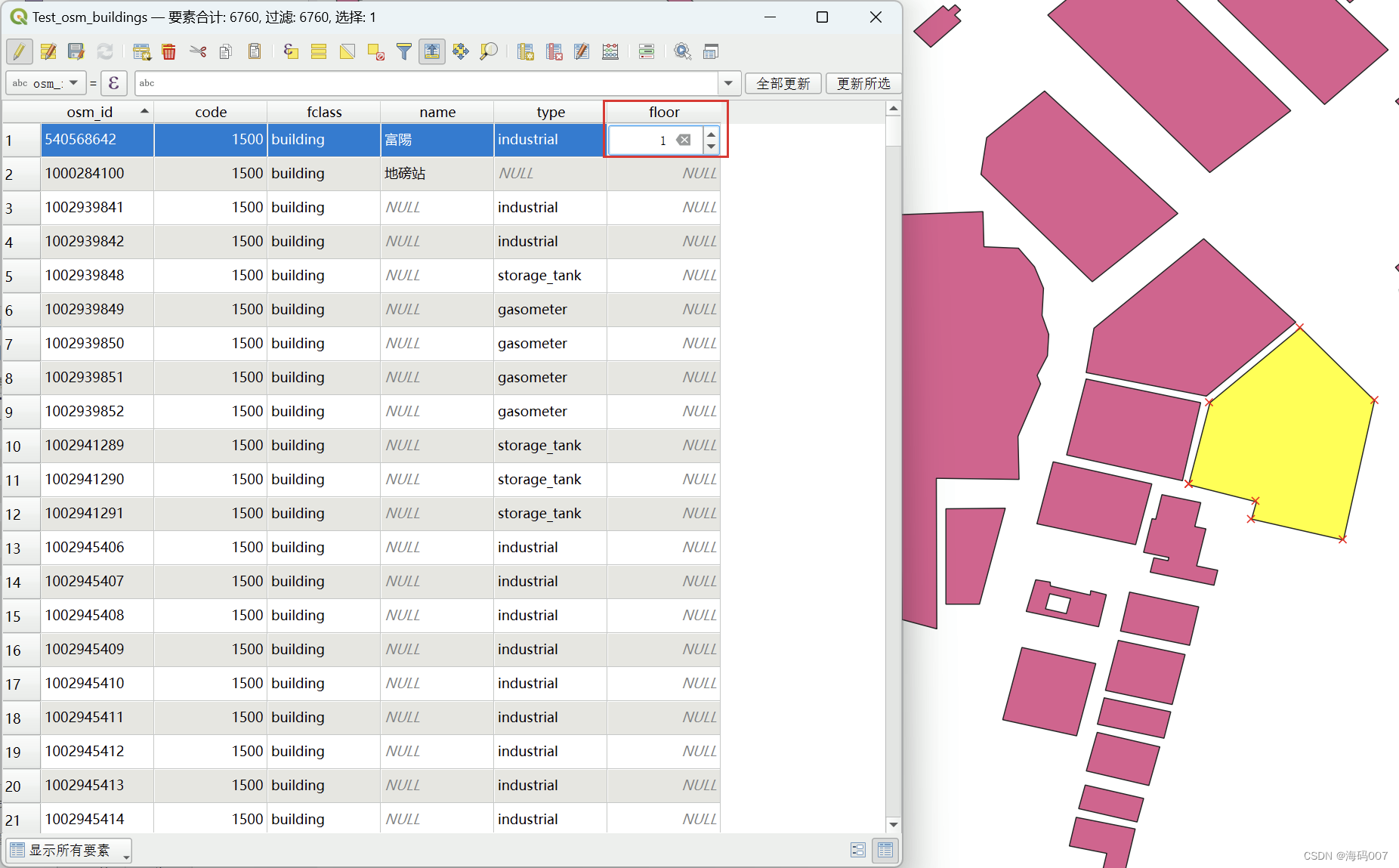Image resolution: width=1399 pixels, height=868 pixels.
Task: Click osm_id cell 540568642
Action: [x=97, y=140]
